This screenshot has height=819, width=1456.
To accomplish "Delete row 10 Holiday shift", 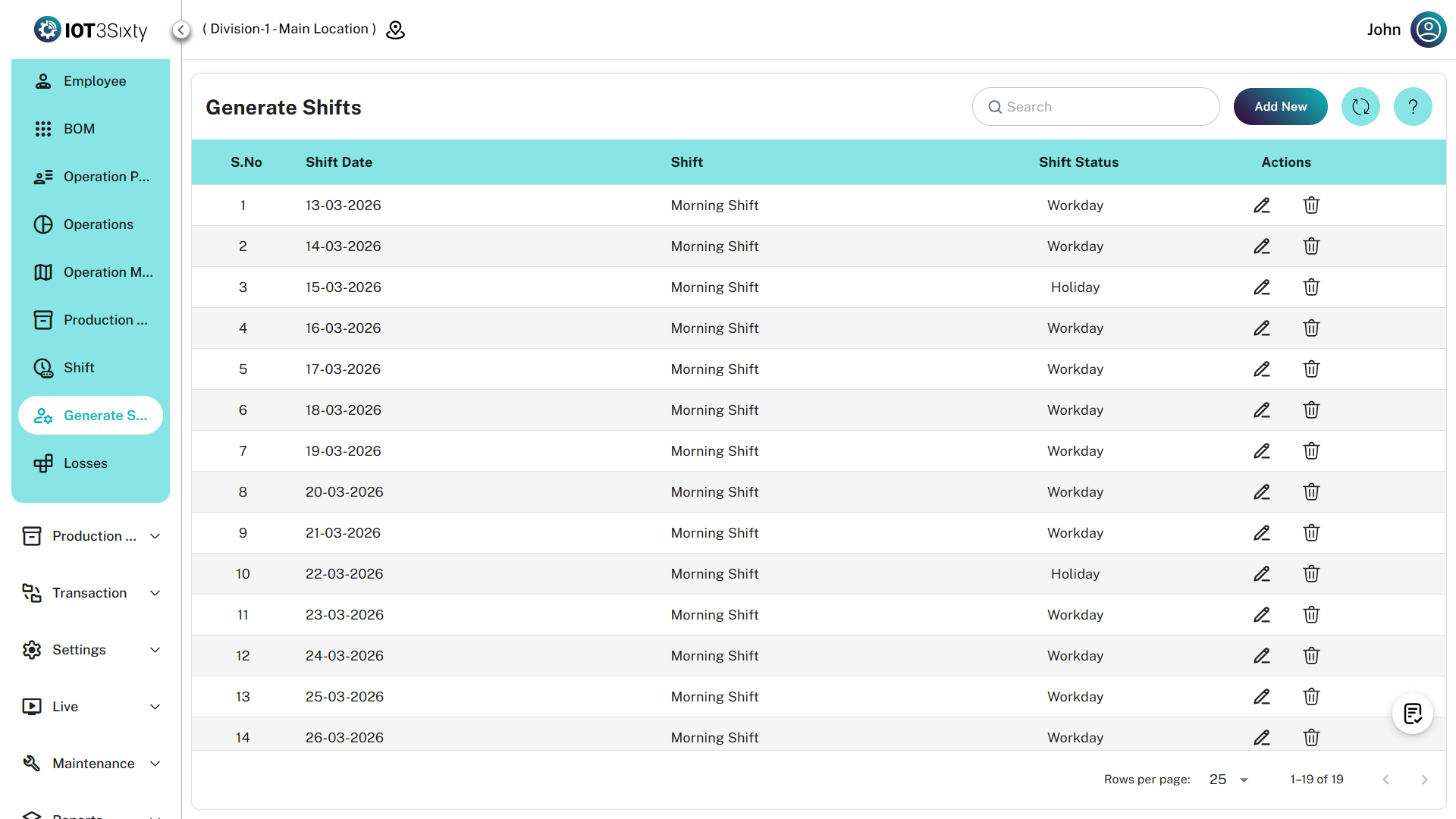I will [x=1311, y=574].
